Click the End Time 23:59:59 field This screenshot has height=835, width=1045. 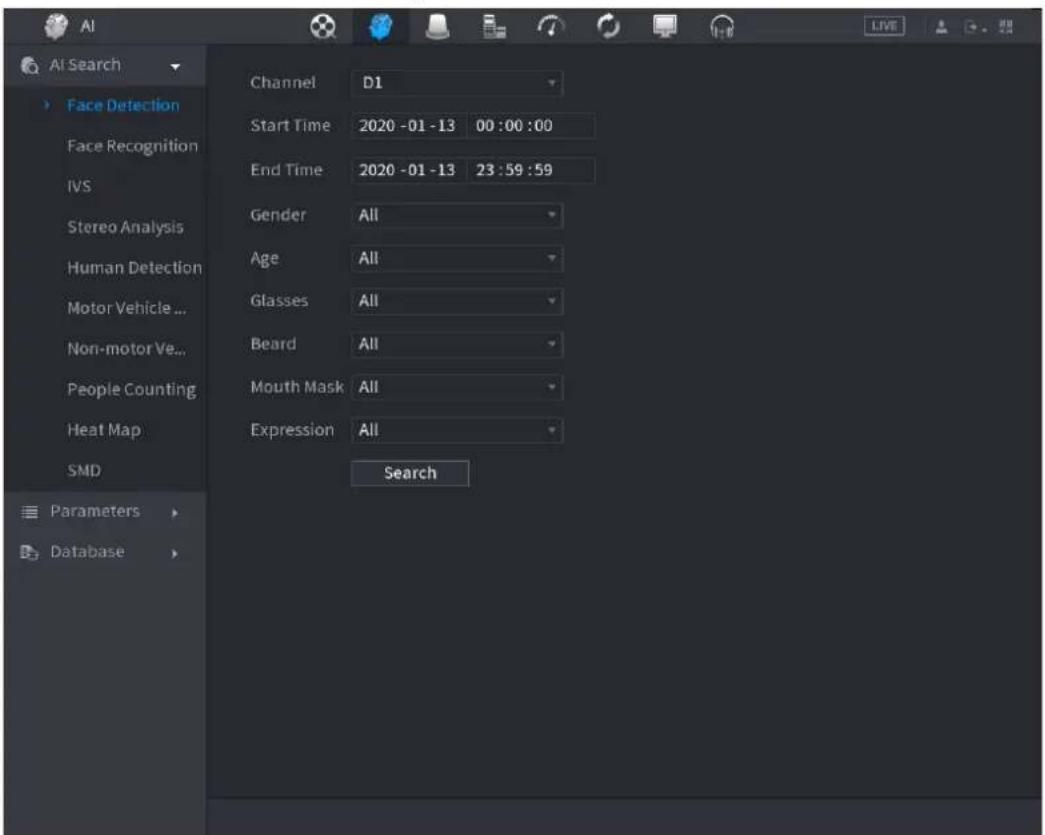tap(531, 170)
